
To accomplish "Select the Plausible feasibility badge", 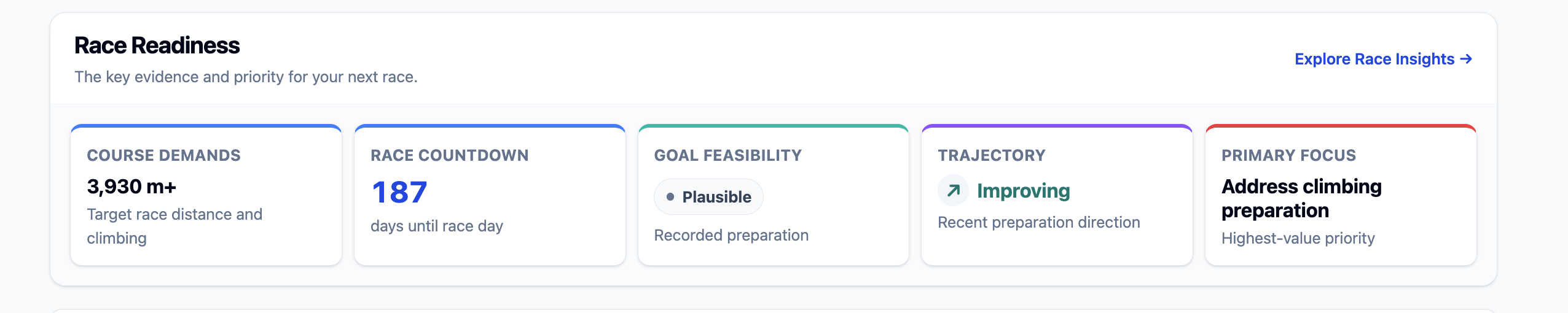I will tap(708, 197).
